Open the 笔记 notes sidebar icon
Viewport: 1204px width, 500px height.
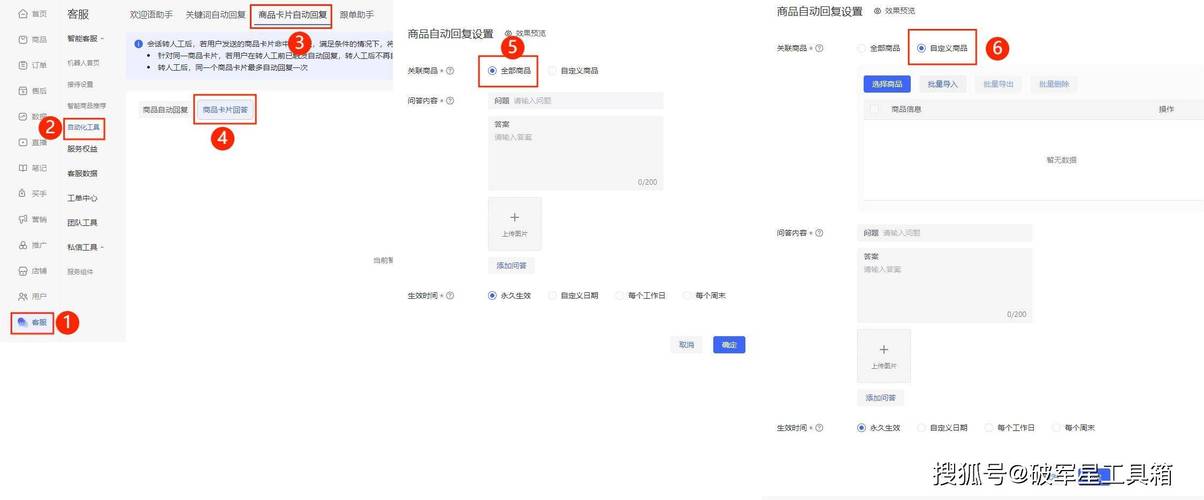click(23, 168)
